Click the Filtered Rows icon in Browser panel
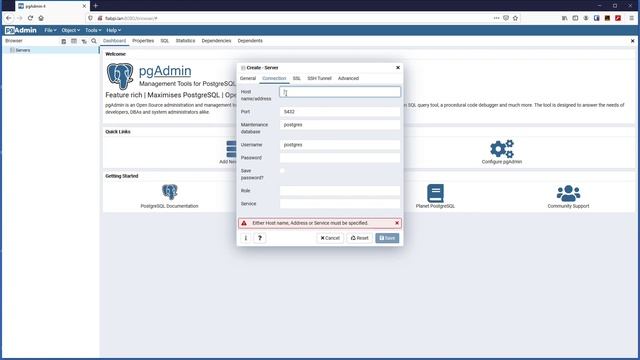This screenshot has width=640, height=360. point(84,41)
